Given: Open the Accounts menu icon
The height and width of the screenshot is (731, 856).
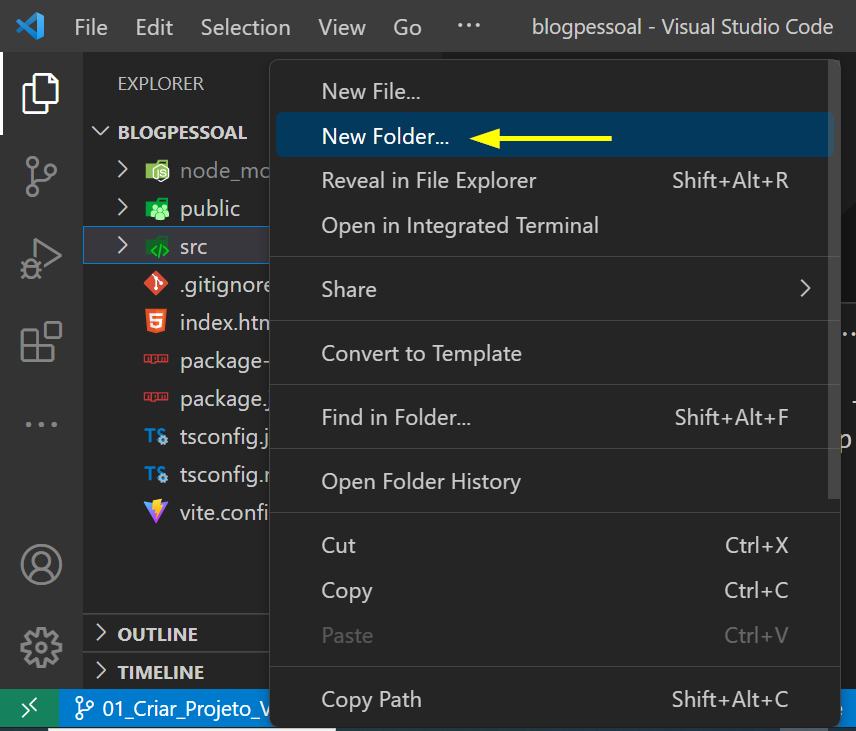Looking at the screenshot, I should pos(40,565).
